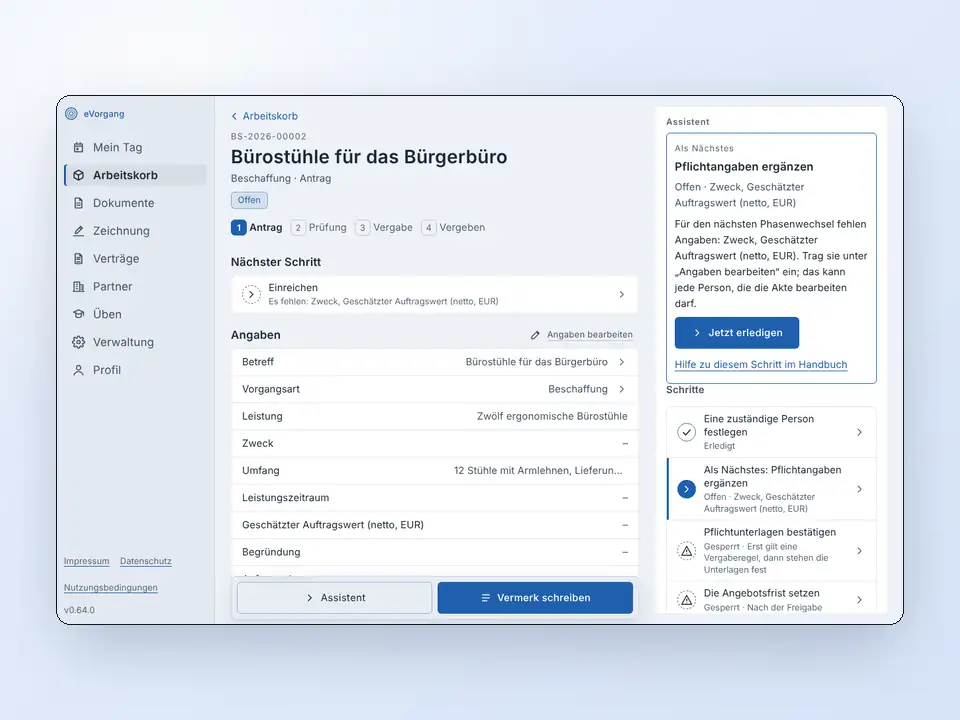Expand Pflichtunterlagen bestätigen chevron
Screen dimensions: 960x720
coord(860,551)
